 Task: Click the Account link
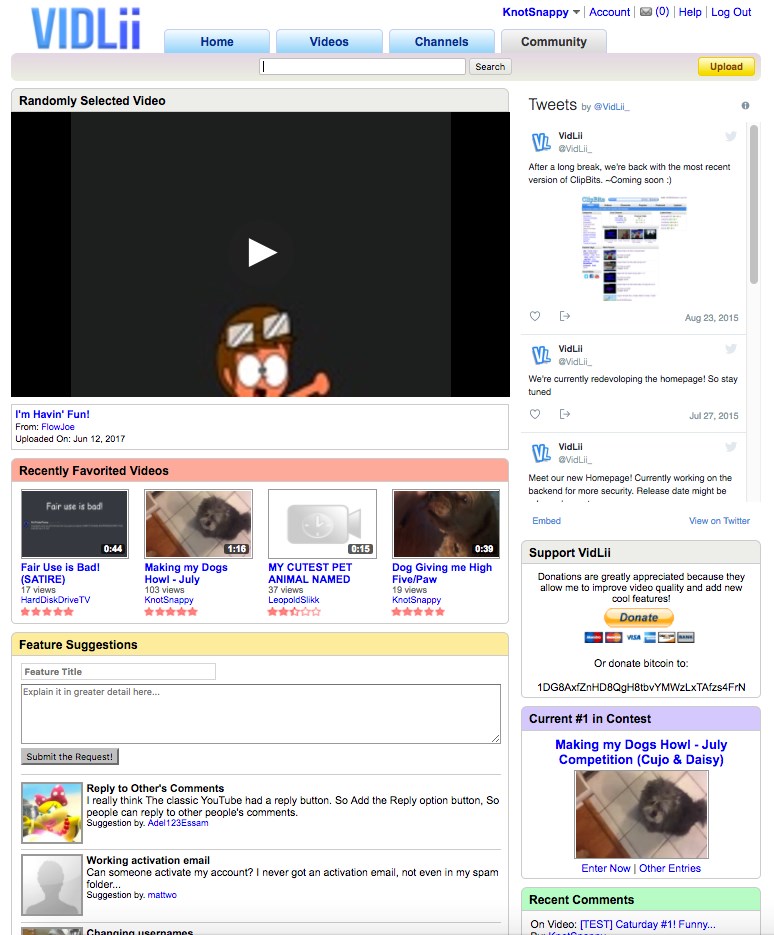(x=609, y=12)
